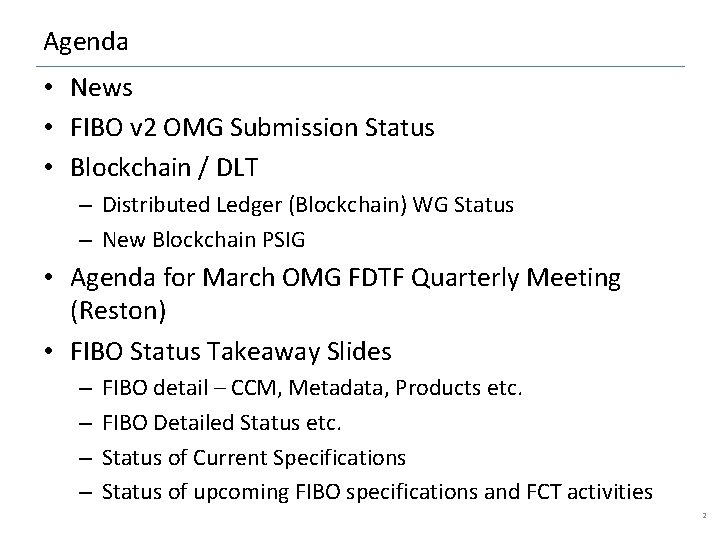
Task: Select 'FIBO Status Takeaway Slides' bullet
Action: 231,351
